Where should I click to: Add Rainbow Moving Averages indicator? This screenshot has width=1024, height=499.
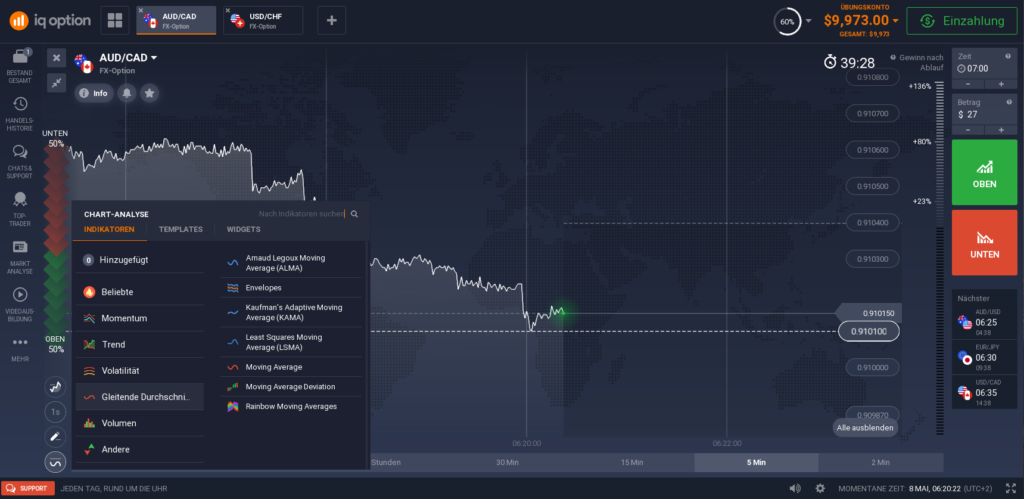pos(291,406)
